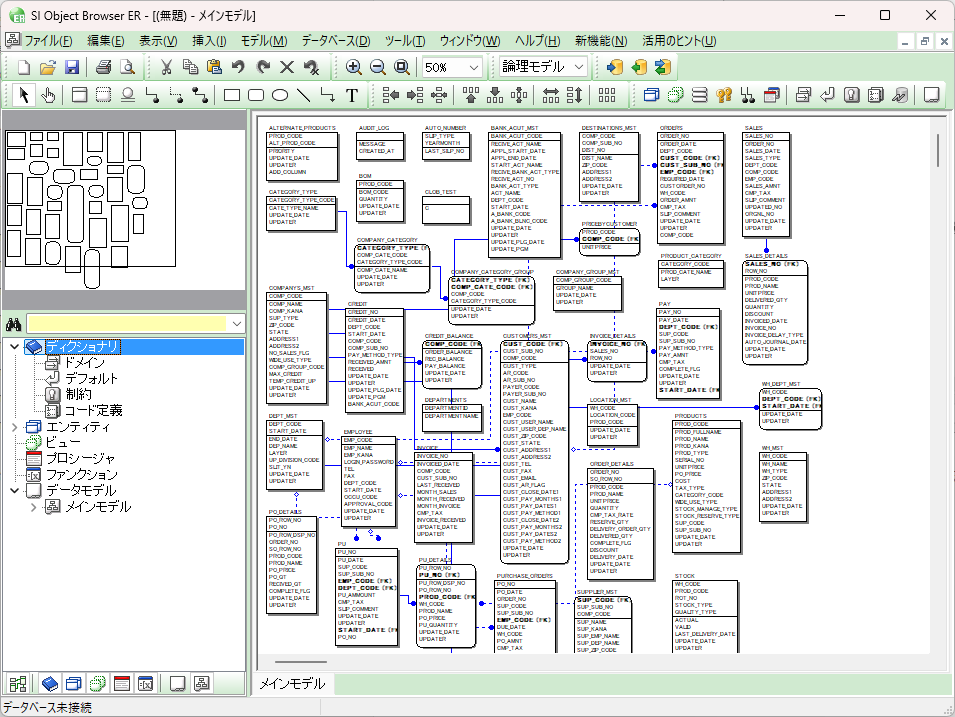Open the 編集(E) menu
This screenshot has height=717, width=955.
(x=106, y=41)
